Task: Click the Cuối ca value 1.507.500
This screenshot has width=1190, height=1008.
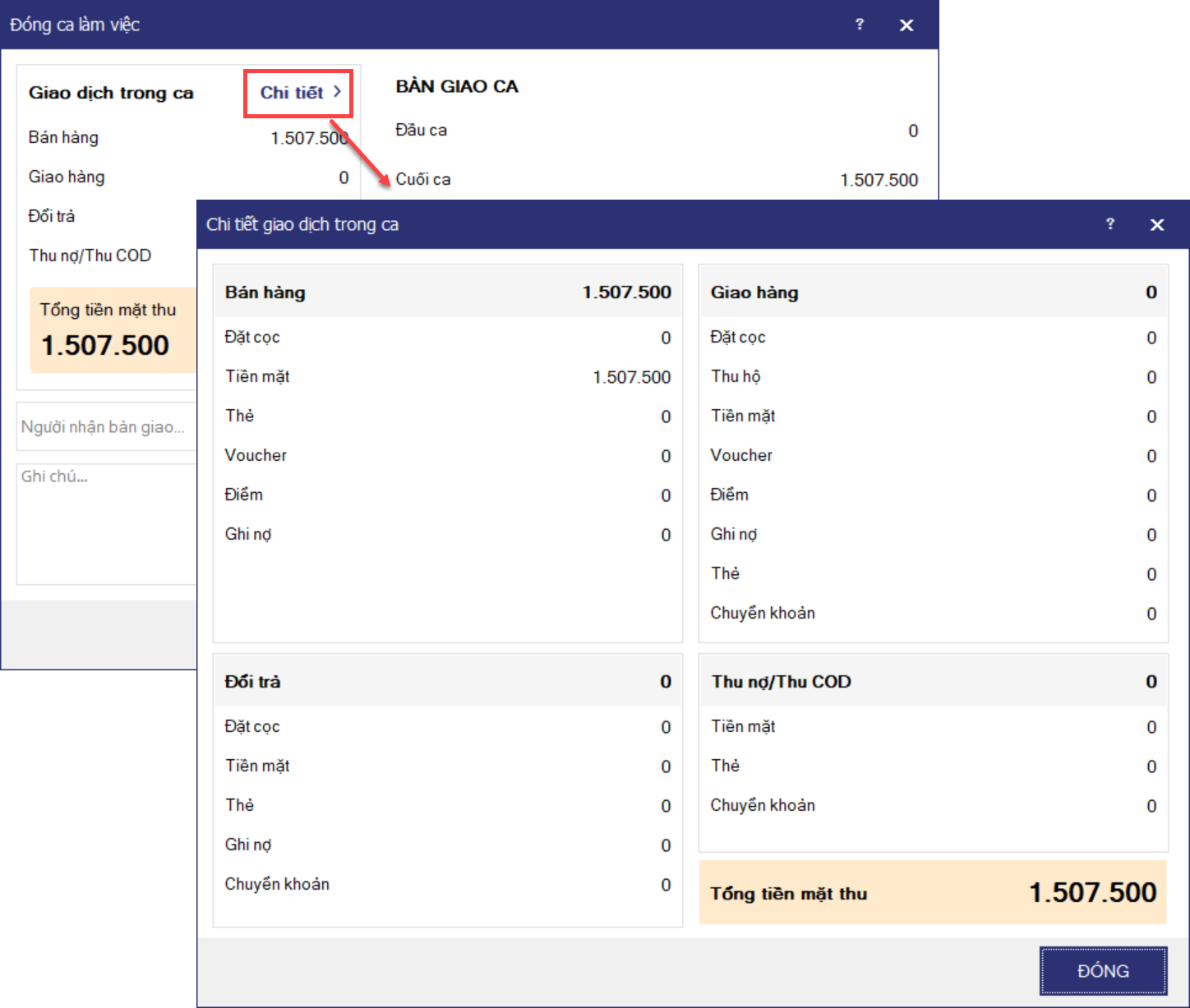Action: 879,180
